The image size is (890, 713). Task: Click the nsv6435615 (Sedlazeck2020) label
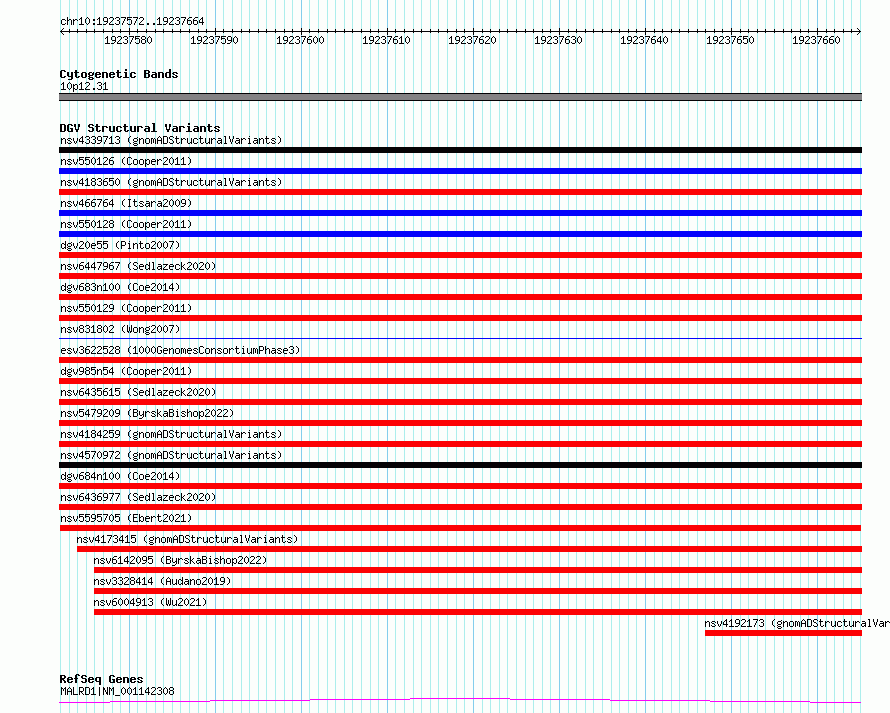pos(138,392)
